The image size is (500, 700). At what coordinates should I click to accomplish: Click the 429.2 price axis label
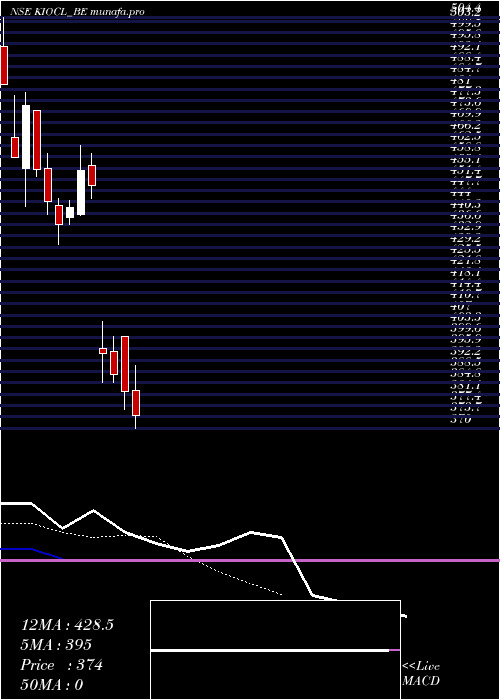tap(465, 240)
